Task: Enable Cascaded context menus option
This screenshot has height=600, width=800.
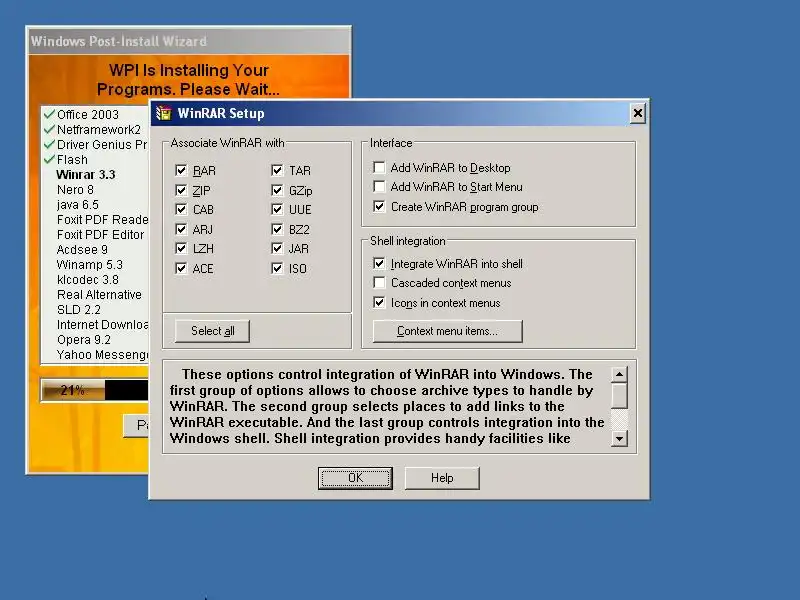Action: pos(379,283)
